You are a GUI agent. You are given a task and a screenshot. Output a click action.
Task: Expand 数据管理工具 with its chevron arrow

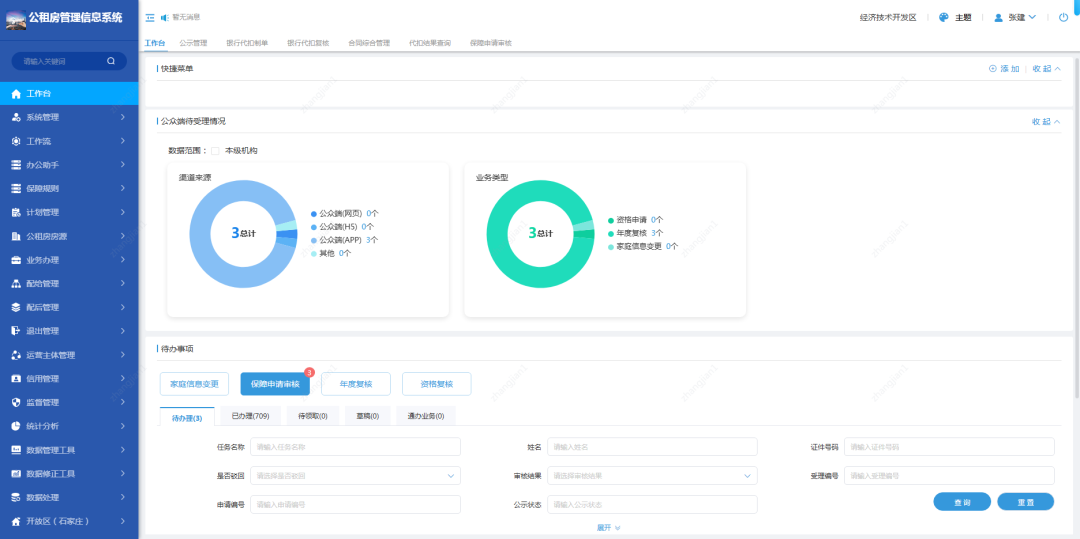click(x=123, y=450)
